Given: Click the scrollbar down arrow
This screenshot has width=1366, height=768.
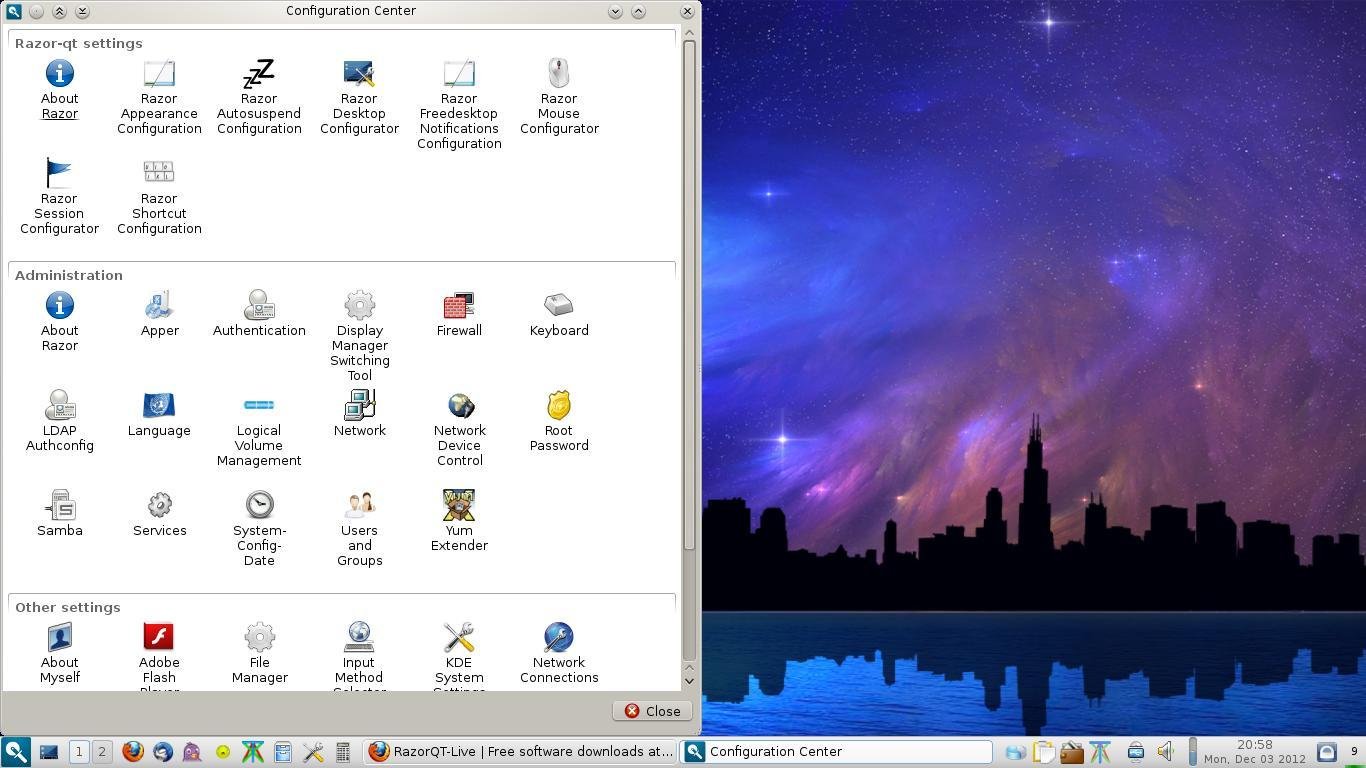Looking at the screenshot, I should tap(689, 681).
